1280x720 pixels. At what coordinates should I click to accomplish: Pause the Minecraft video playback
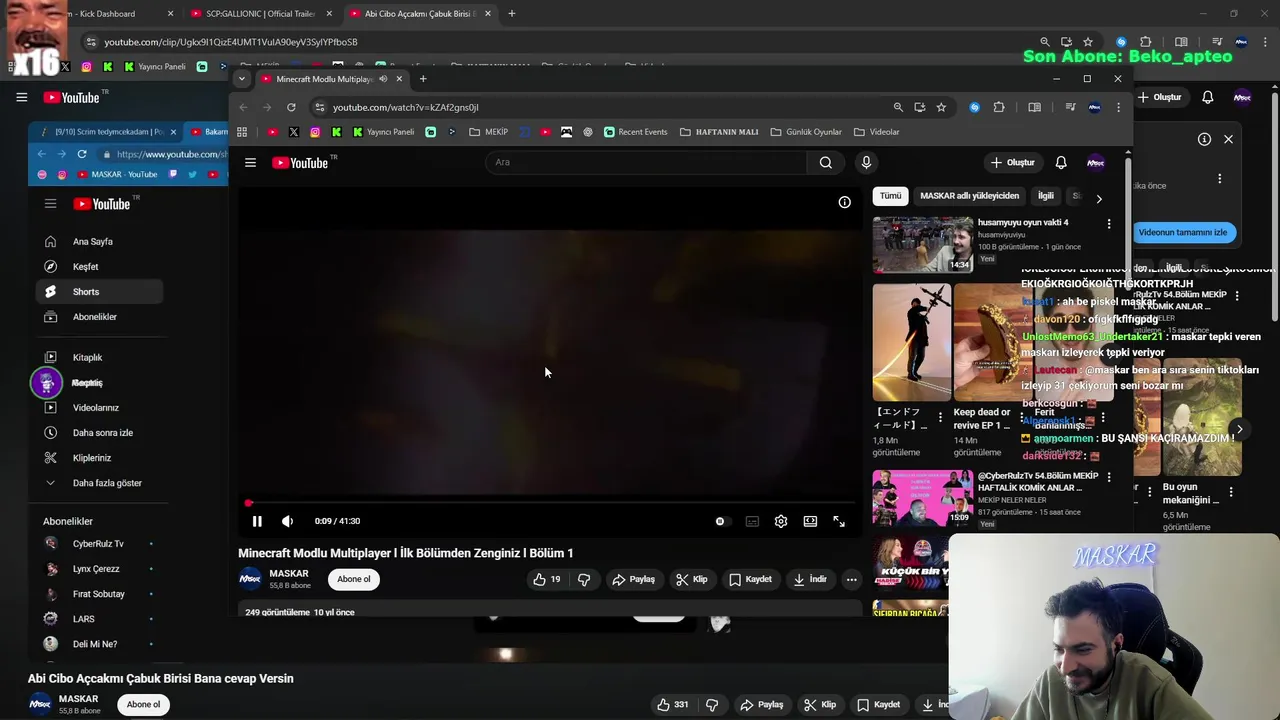coord(257,521)
